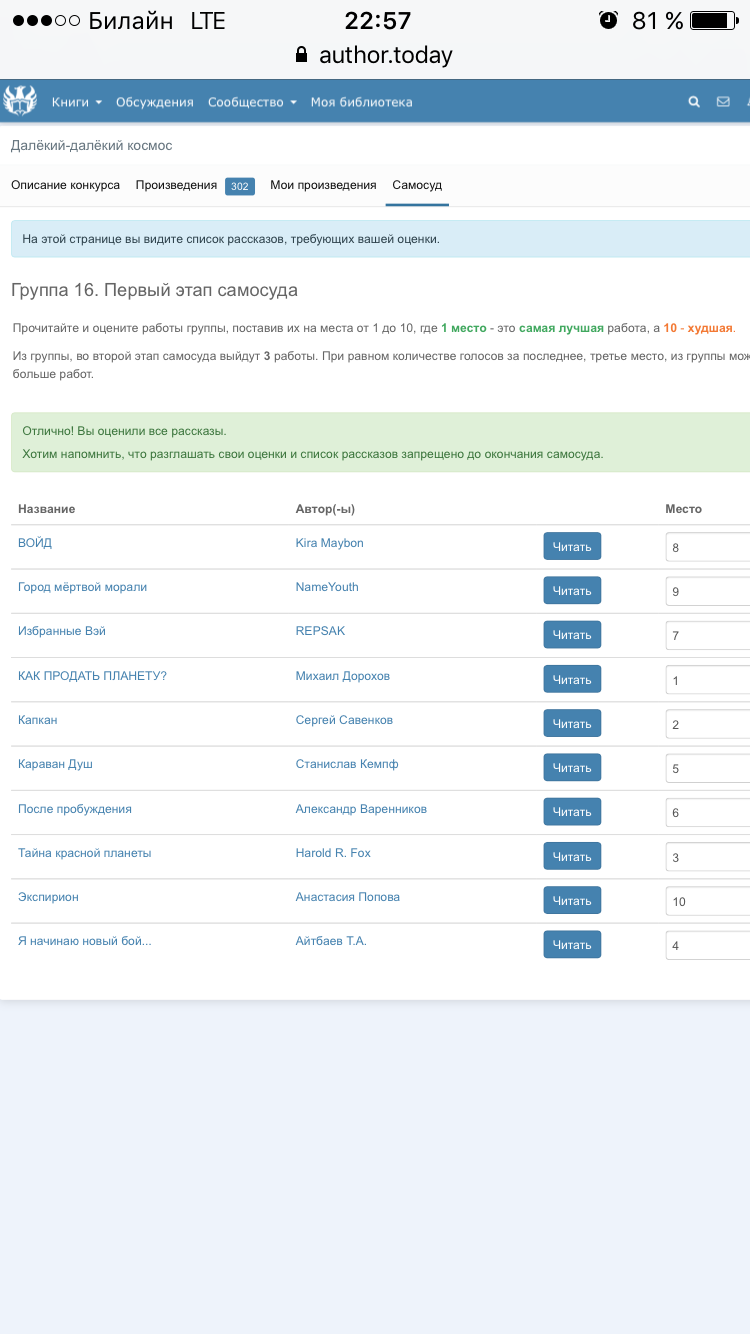Expand the Книги dropdown menu
This screenshot has height=1334, width=750.
click(x=77, y=102)
